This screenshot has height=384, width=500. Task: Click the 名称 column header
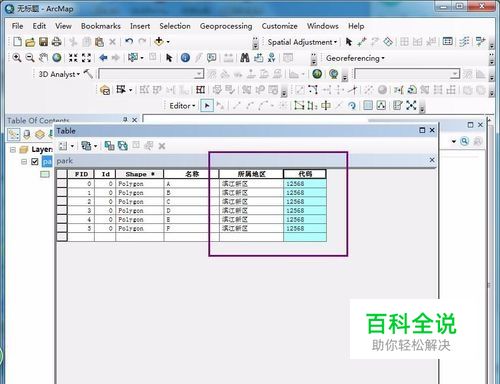[192, 174]
